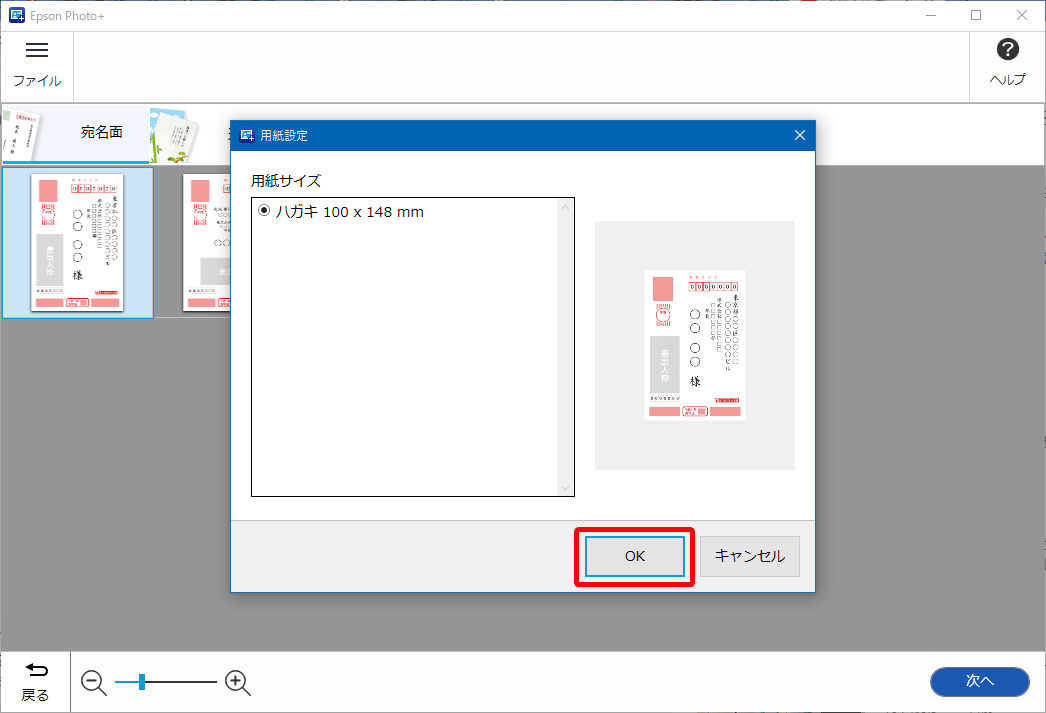This screenshot has width=1046, height=713.
Task: Select the second postcard template thumbnail
Action: coord(207,242)
